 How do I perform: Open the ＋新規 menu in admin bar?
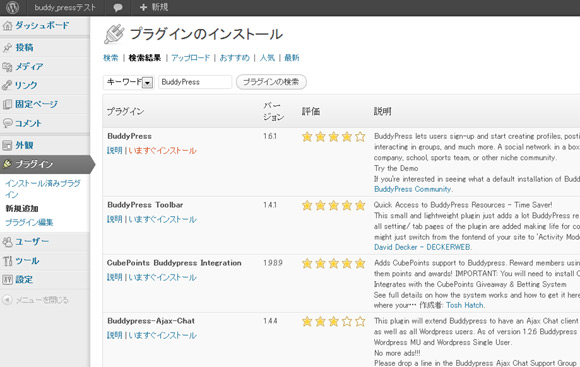(154, 7)
